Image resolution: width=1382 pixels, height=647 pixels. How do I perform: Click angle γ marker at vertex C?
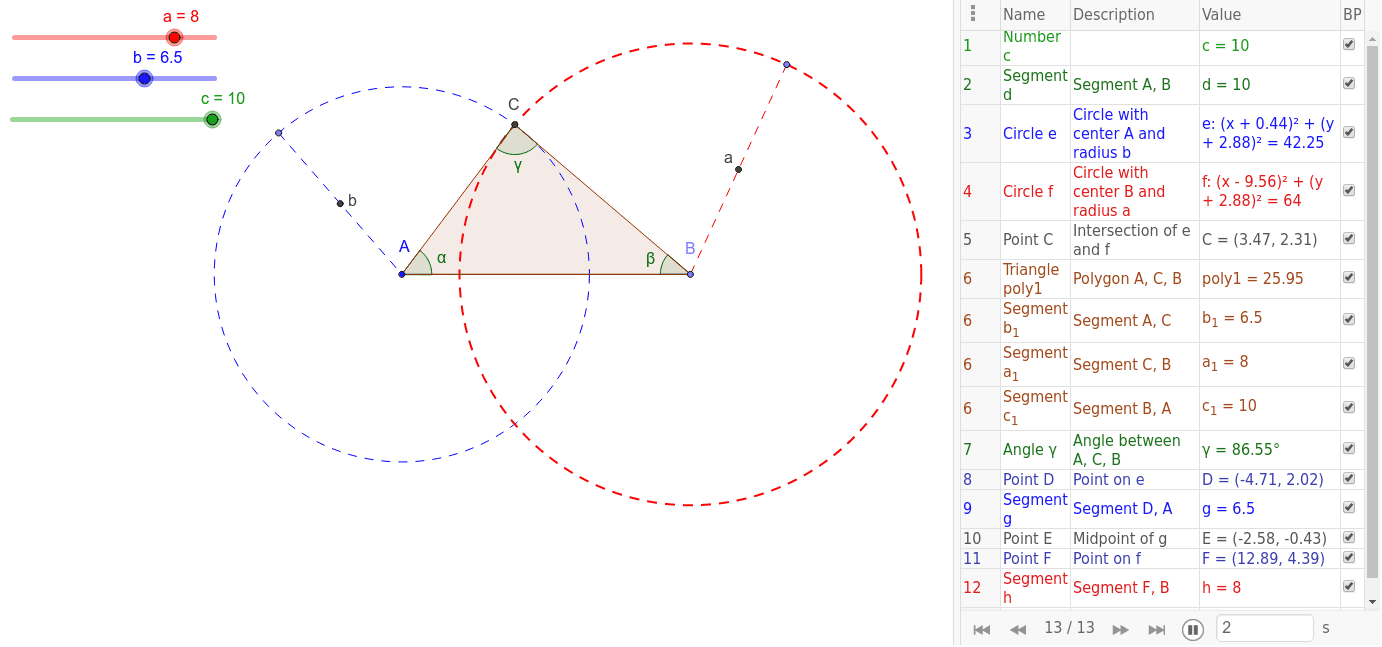coord(517,143)
